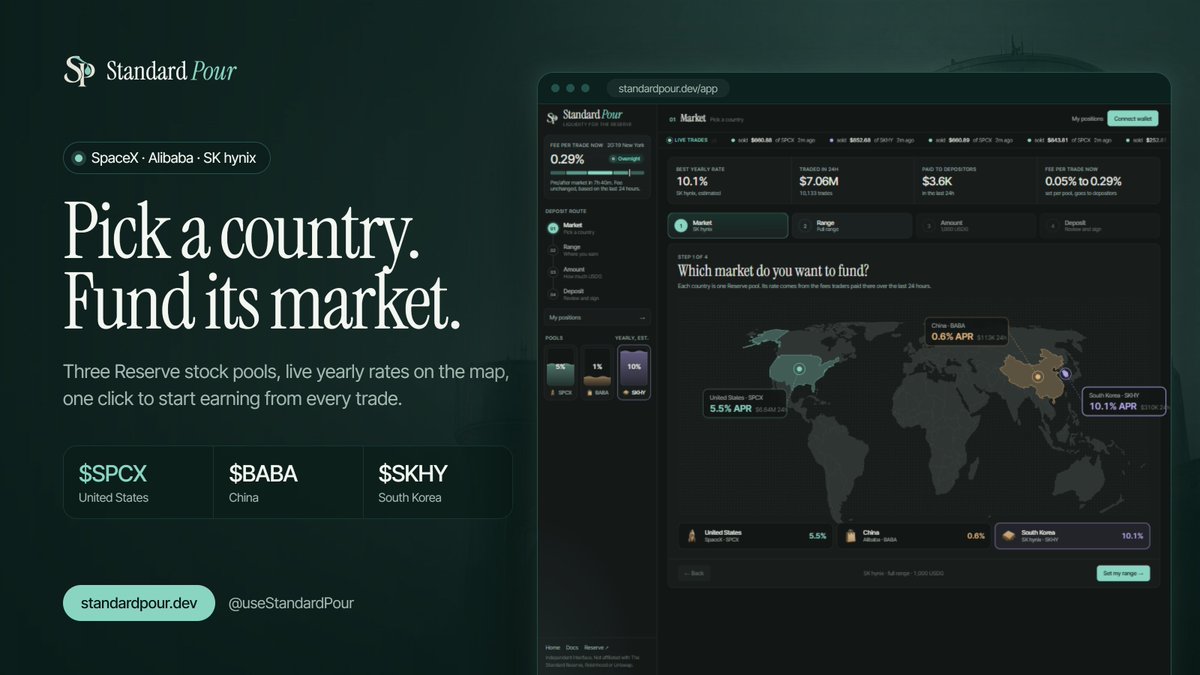1200x675 pixels.
Task: Click the Standard Pour logo in banner
Action: pyautogui.click(x=150, y=71)
